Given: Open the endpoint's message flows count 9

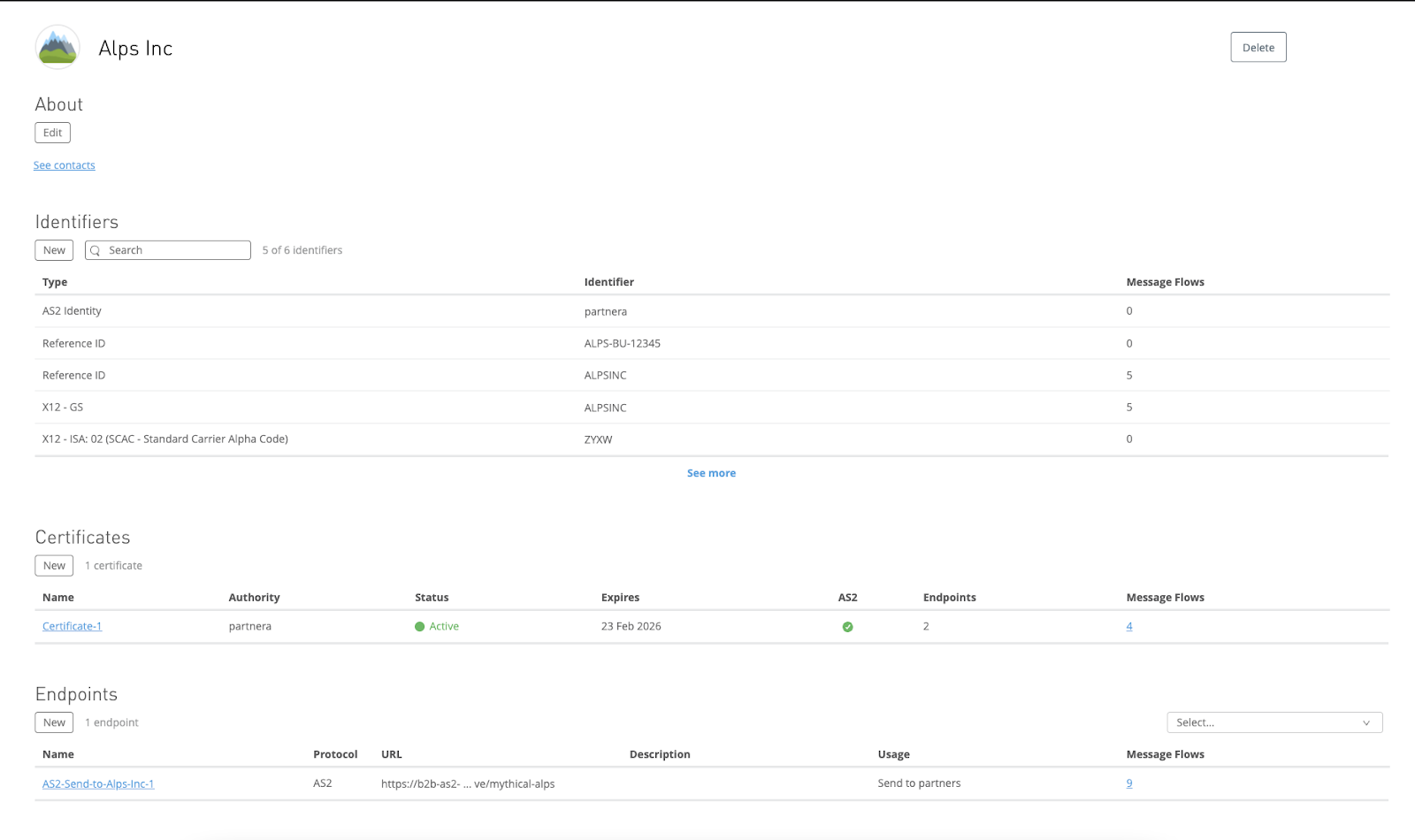Looking at the screenshot, I should pyautogui.click(x=1129, y=783).
